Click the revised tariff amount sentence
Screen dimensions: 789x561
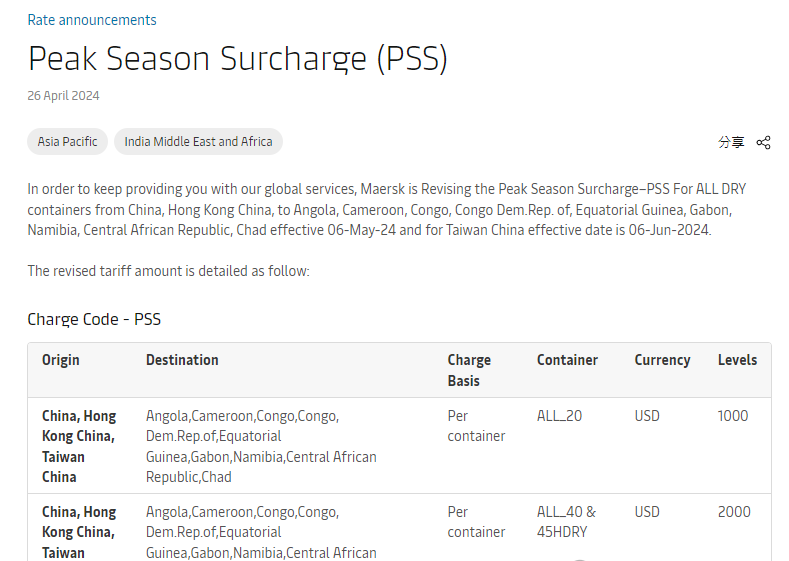coord(168,271)
